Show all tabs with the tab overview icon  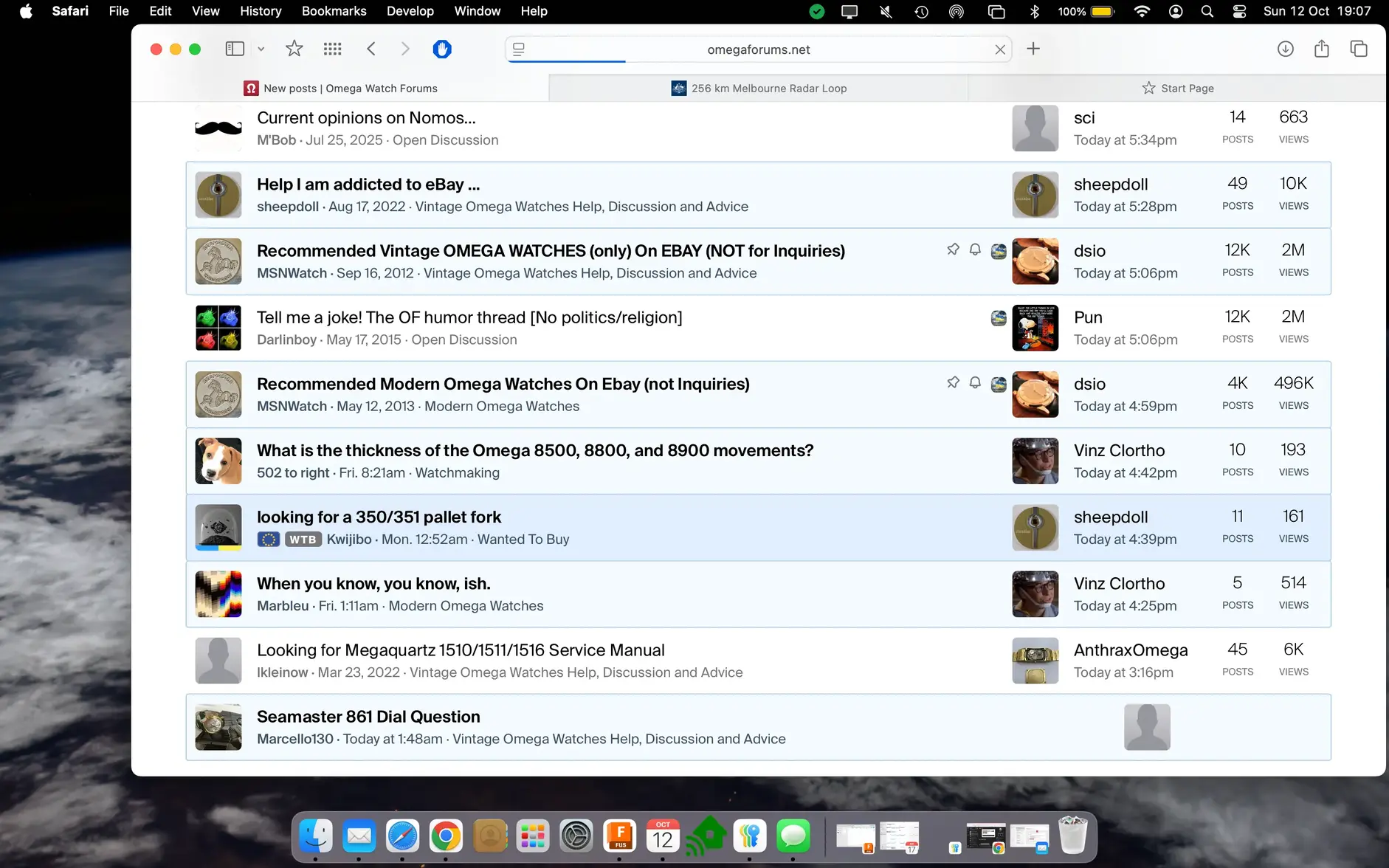pyautogui.click(x=1358, y=49)
